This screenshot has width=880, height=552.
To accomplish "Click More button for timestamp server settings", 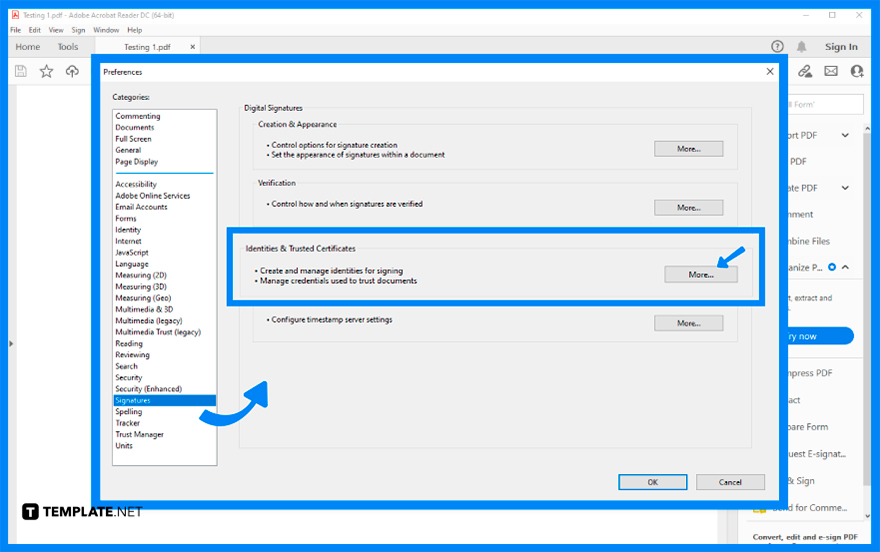I will tap(689, 324).
